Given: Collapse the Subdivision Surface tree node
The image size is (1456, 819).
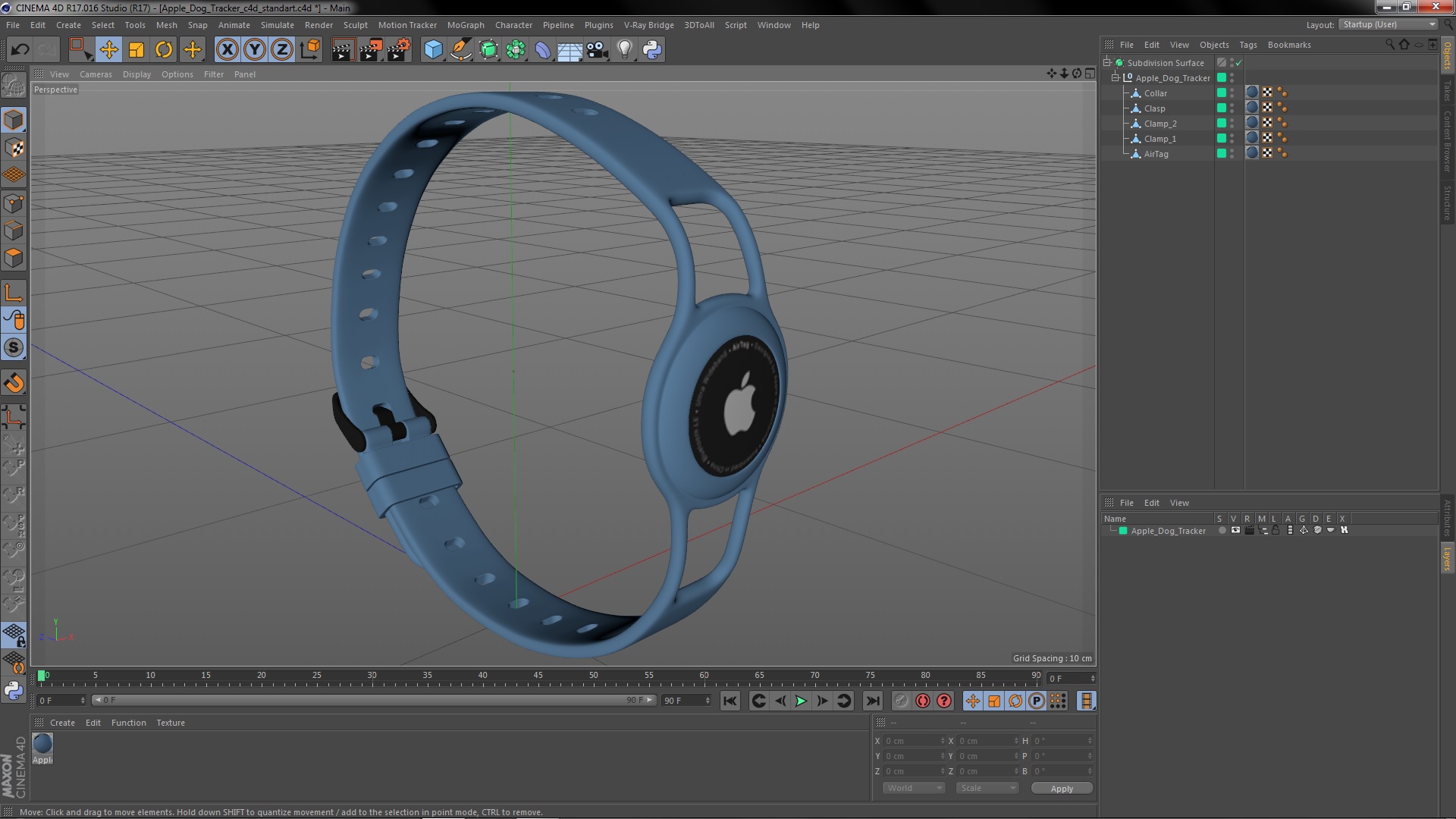Looking at the screenshot, I should 1107,63.
